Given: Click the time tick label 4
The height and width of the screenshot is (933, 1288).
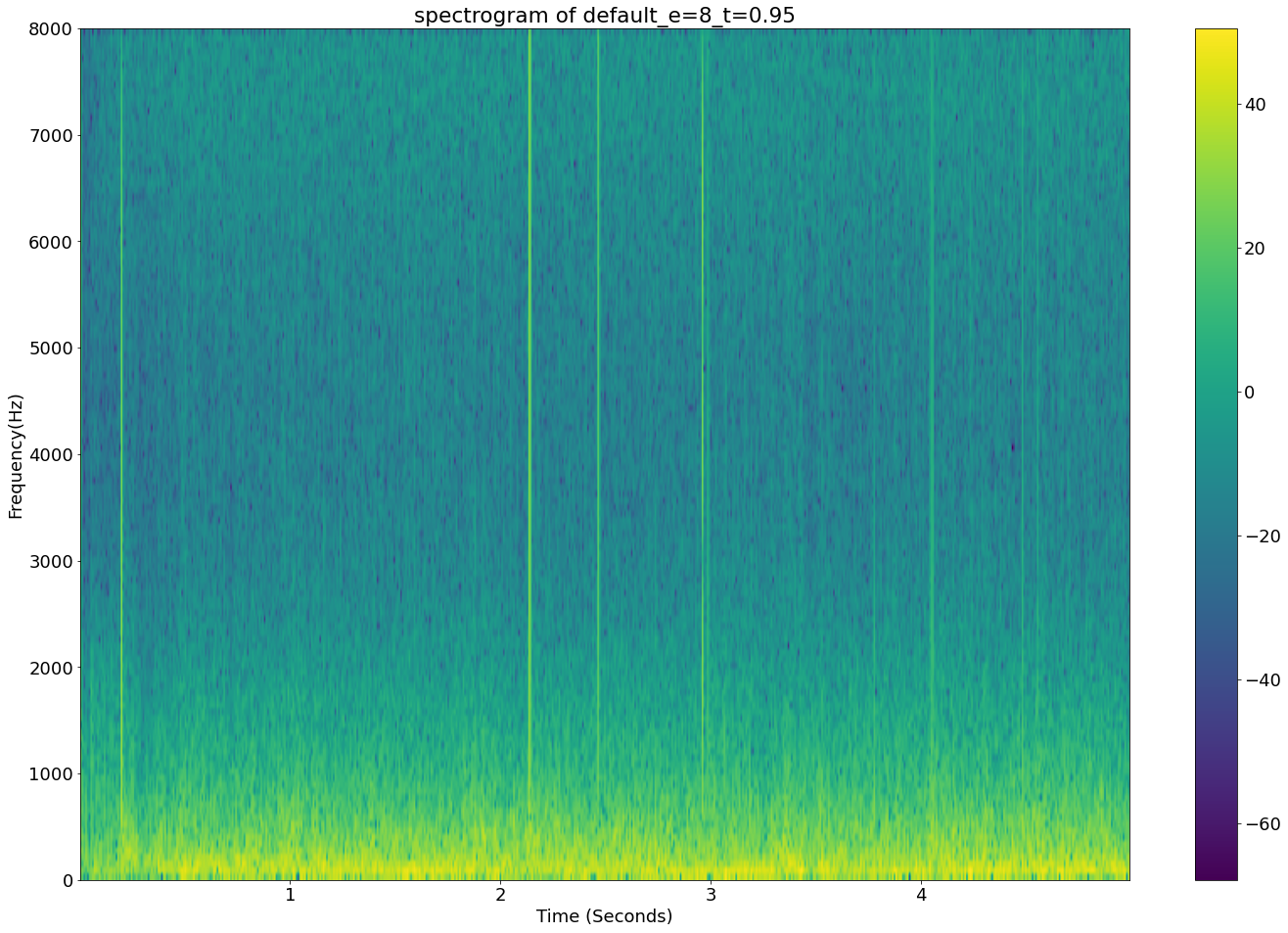Looking at the screenshot, I should coord(921,895).
